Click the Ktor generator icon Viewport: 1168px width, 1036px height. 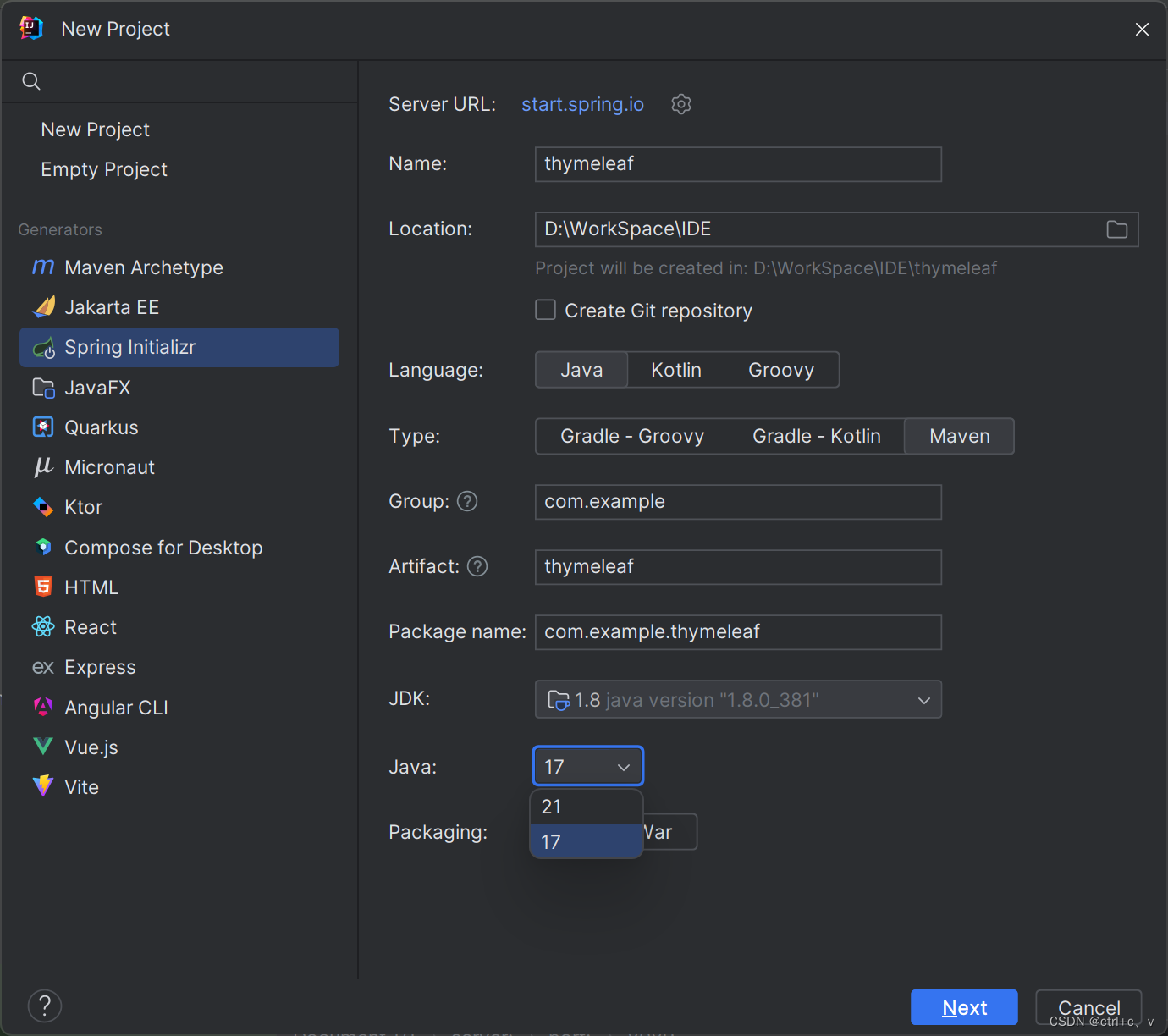43,507
